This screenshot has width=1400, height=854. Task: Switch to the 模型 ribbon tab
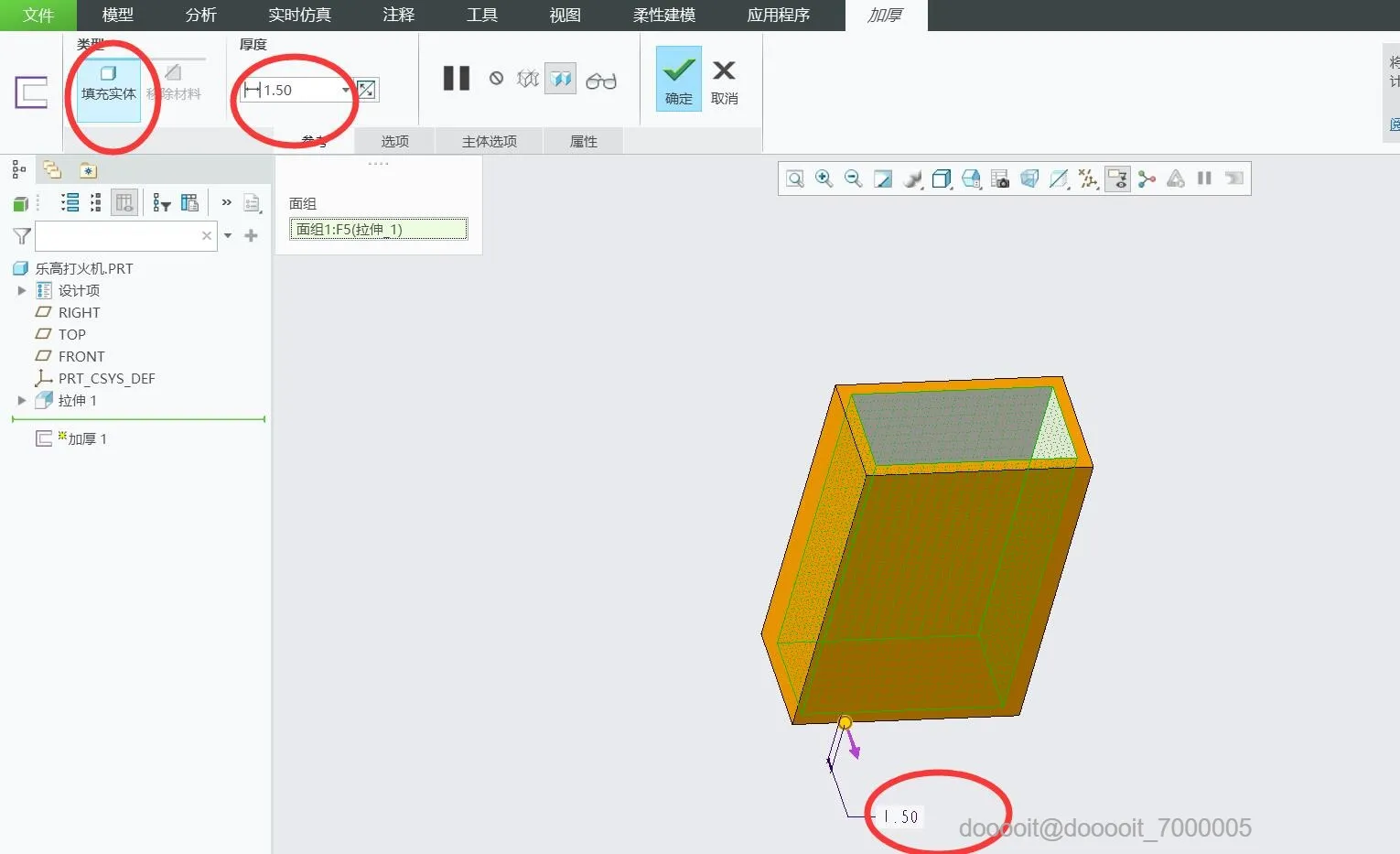118,16
